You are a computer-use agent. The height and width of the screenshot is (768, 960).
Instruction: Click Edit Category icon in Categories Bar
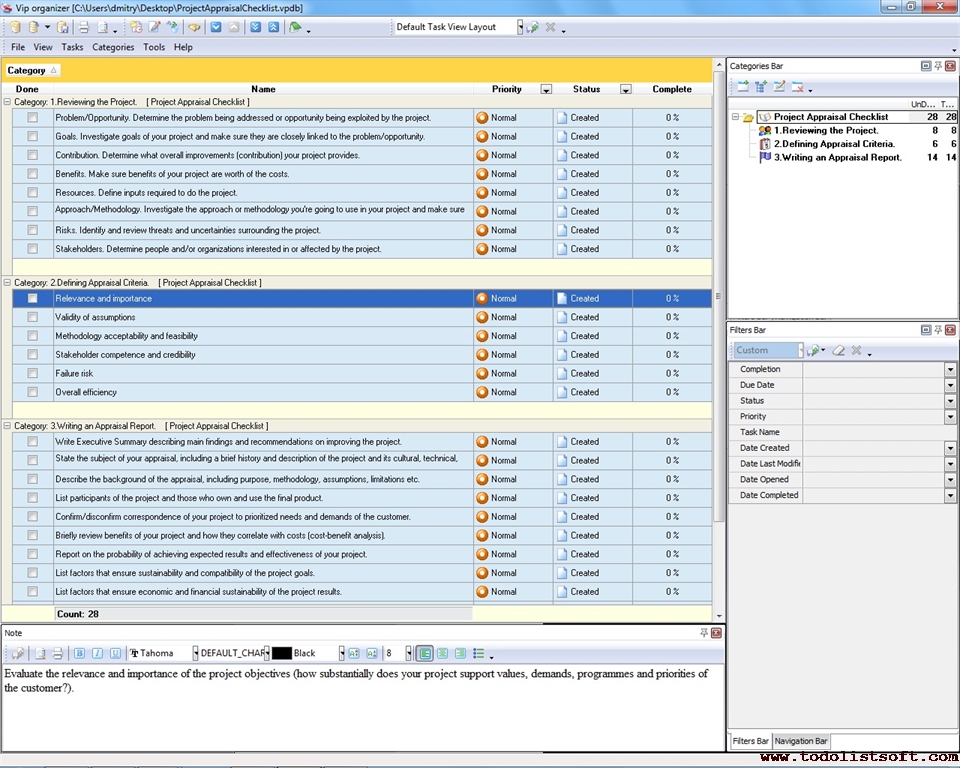coord(779,87)
